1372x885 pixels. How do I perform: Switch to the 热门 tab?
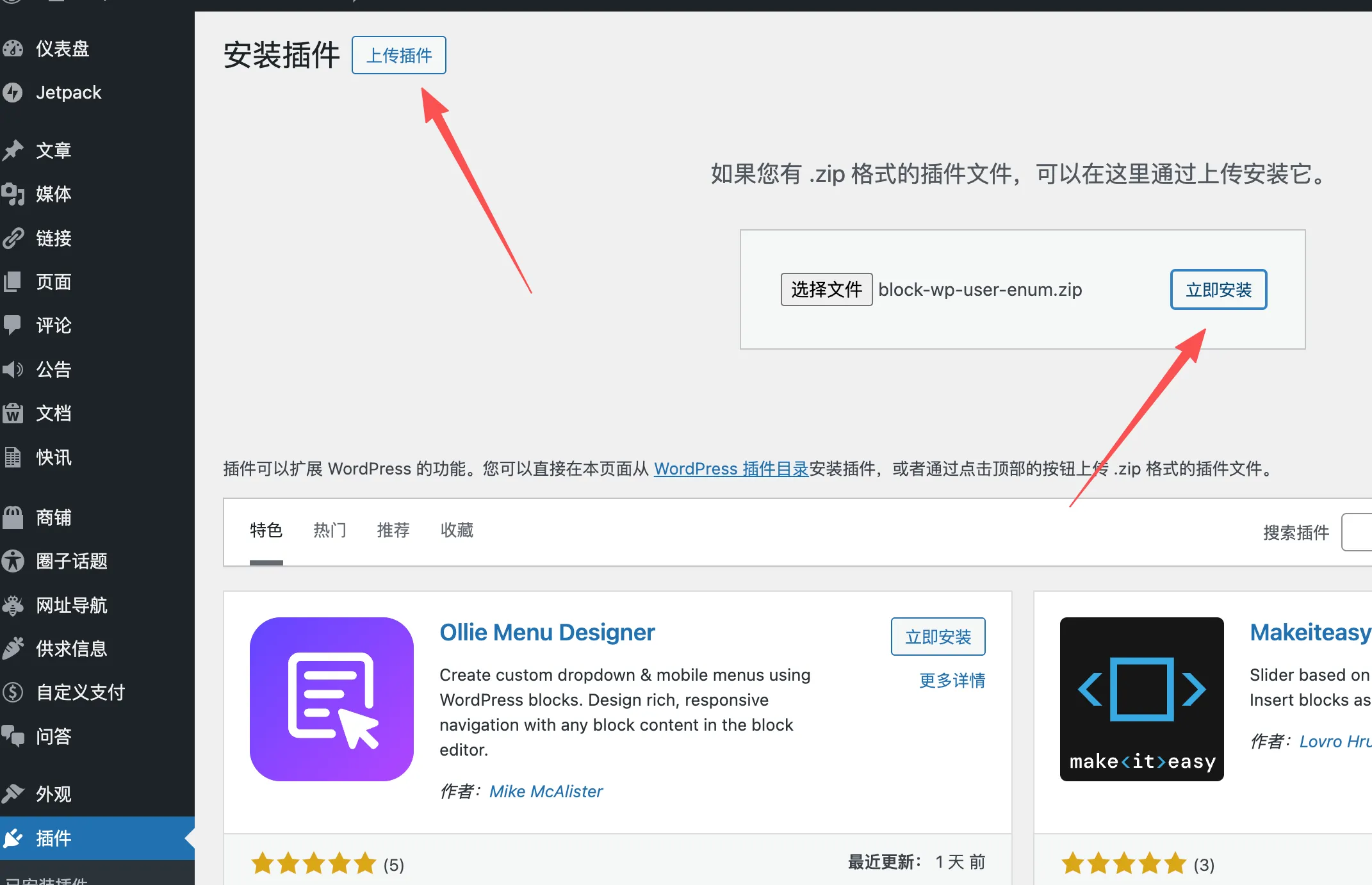pyautogui.click(x=329, y=530)
